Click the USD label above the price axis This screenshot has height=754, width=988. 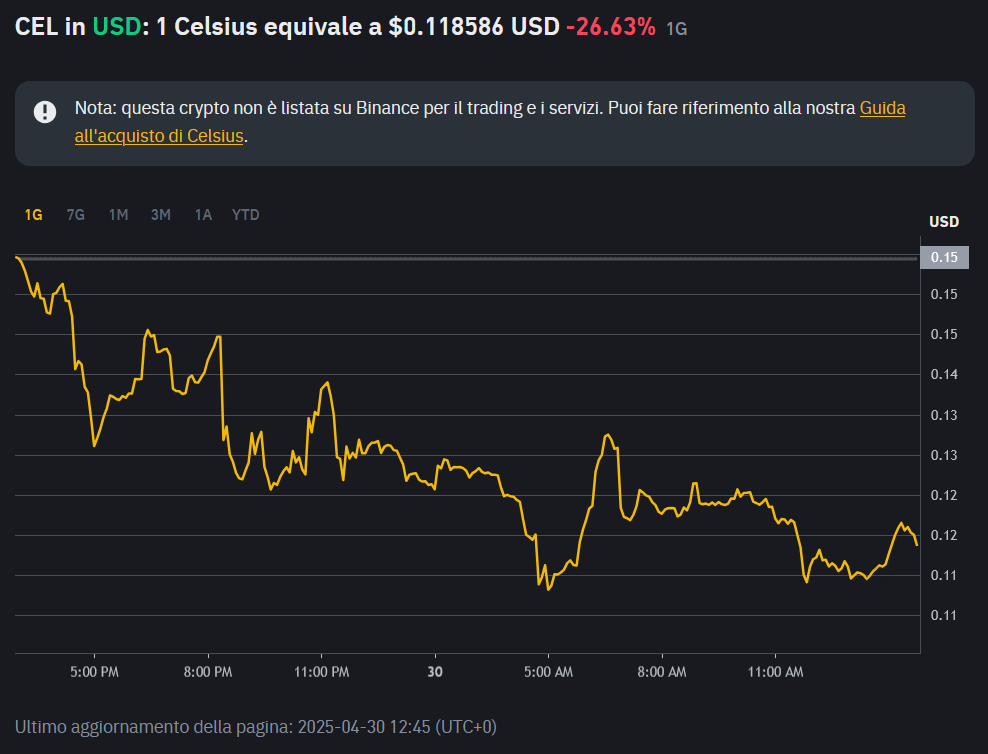(944, 222)
